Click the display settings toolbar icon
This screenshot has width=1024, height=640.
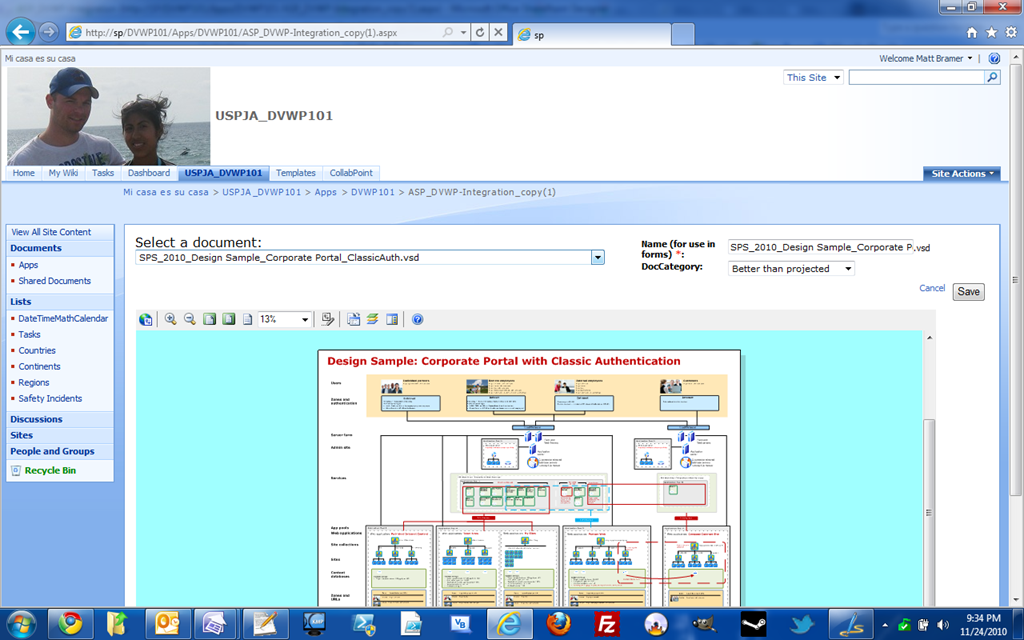tap(353, 319)
